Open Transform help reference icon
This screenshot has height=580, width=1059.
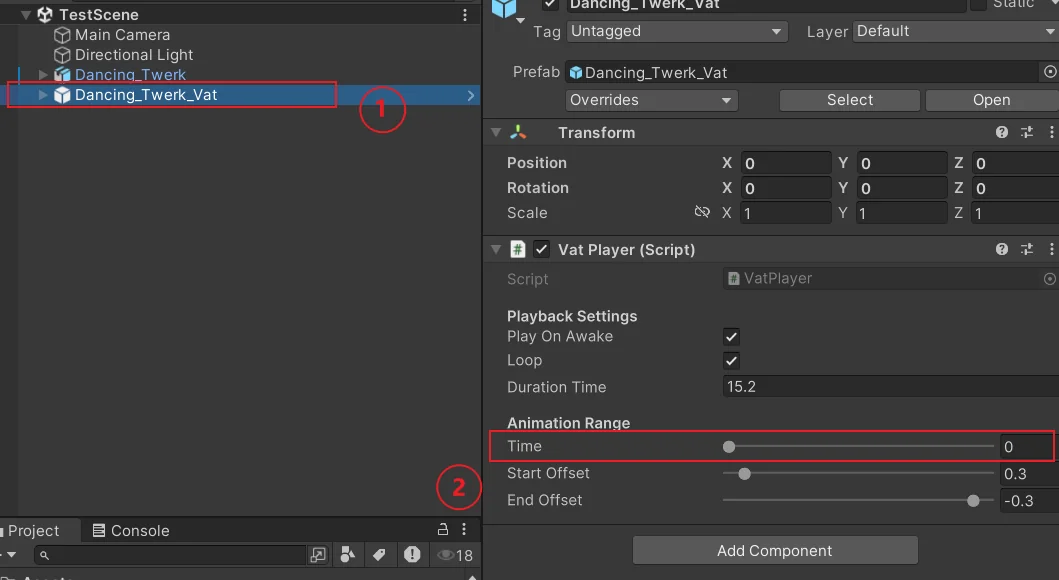(x=1002, y=132)
